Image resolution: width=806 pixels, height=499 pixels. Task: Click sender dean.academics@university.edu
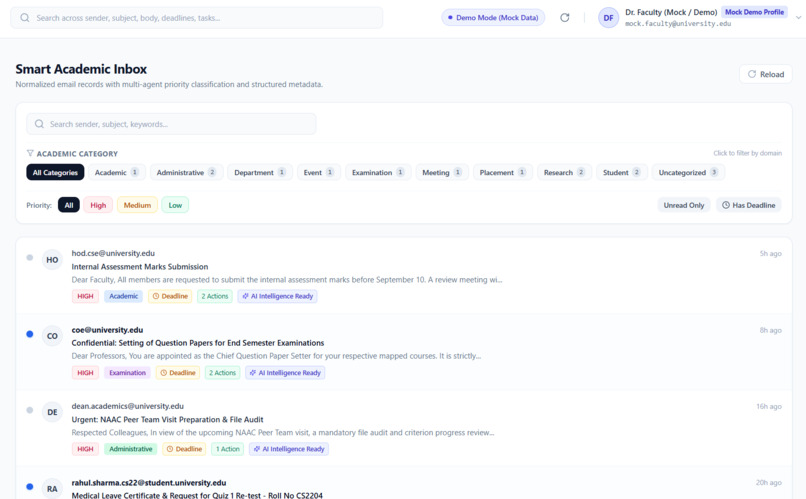[127, 406]
